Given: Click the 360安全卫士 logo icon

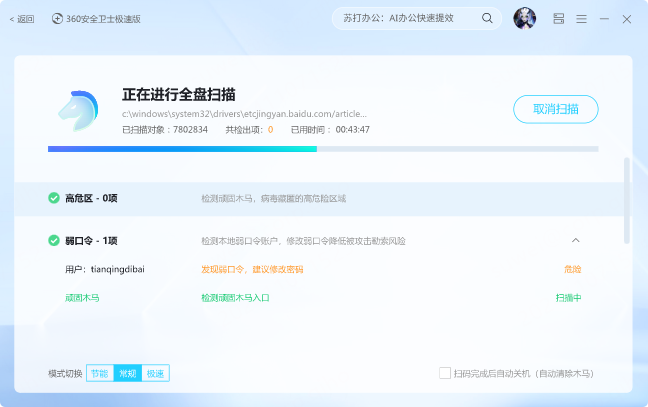Looking at the screenshot, I should 57,18.
